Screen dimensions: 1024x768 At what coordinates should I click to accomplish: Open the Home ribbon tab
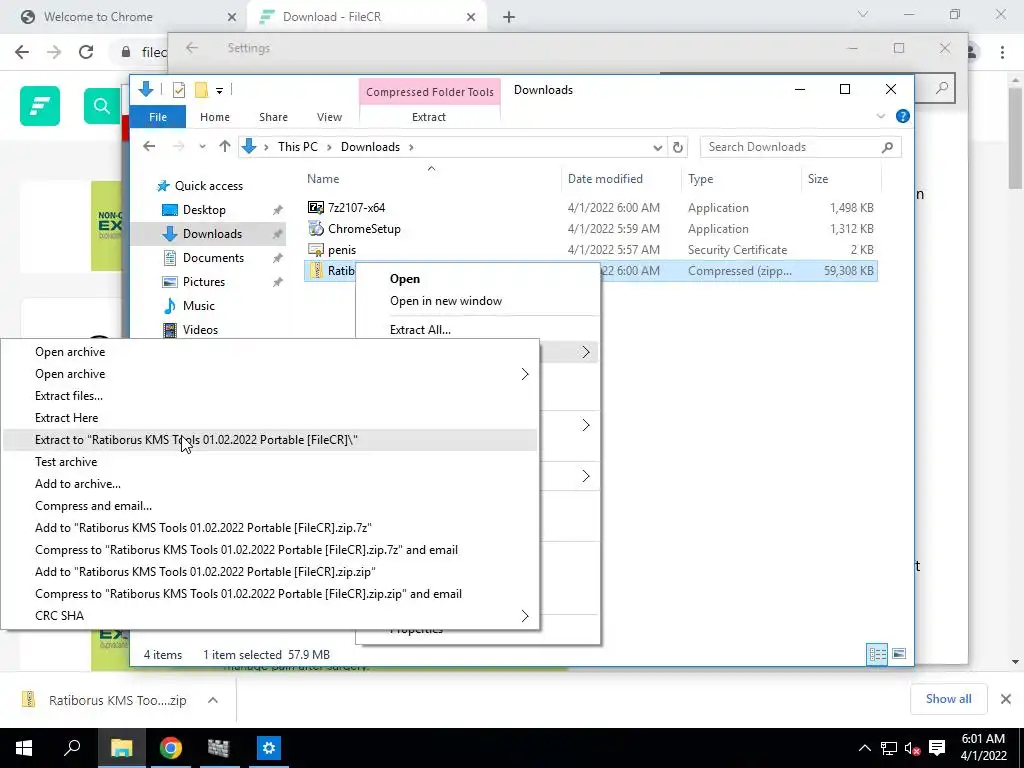click(215, 117)
